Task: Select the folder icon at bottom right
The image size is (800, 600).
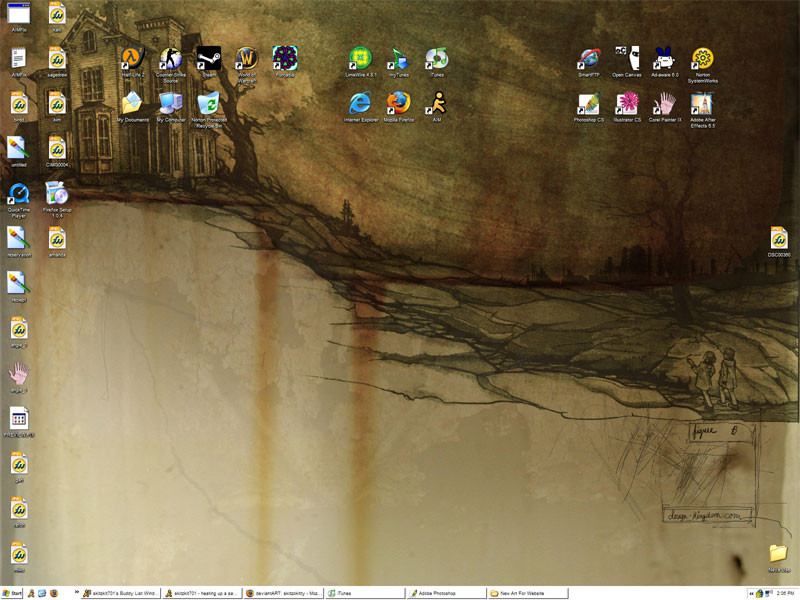Action: click(779, 554)
